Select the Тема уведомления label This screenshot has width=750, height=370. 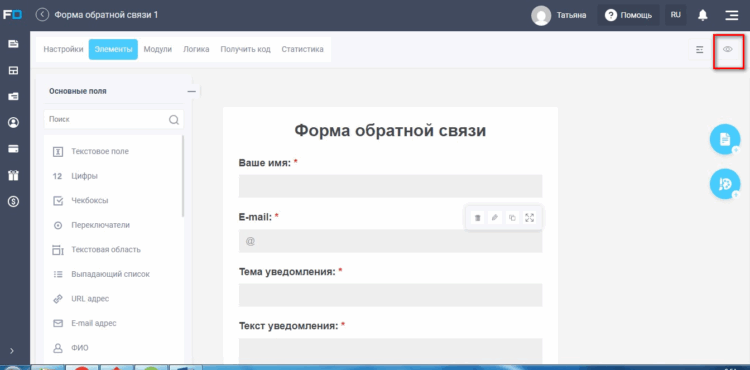(287, 272)
